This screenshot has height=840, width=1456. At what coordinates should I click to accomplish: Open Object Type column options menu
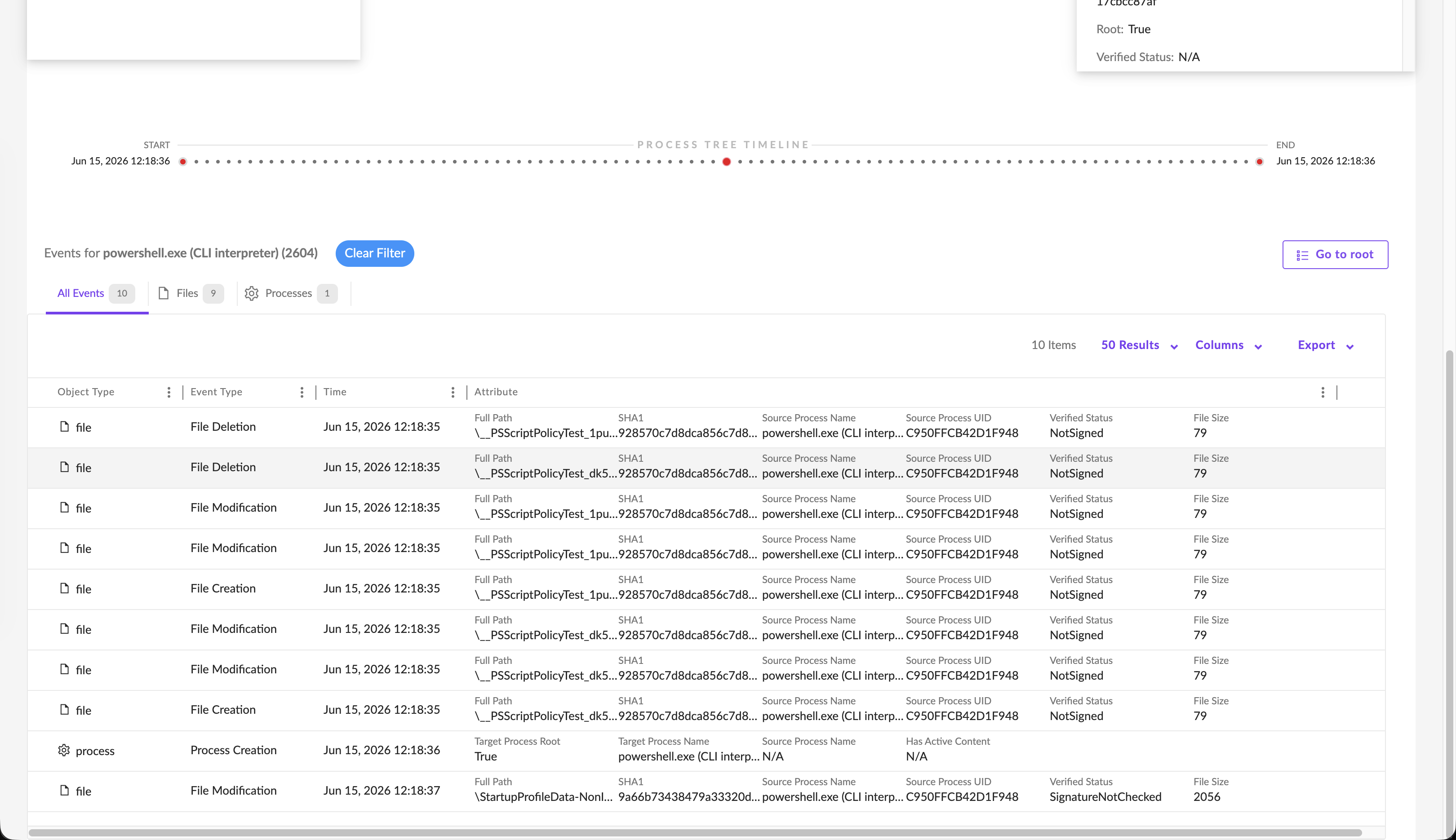(x=169, y=392)
